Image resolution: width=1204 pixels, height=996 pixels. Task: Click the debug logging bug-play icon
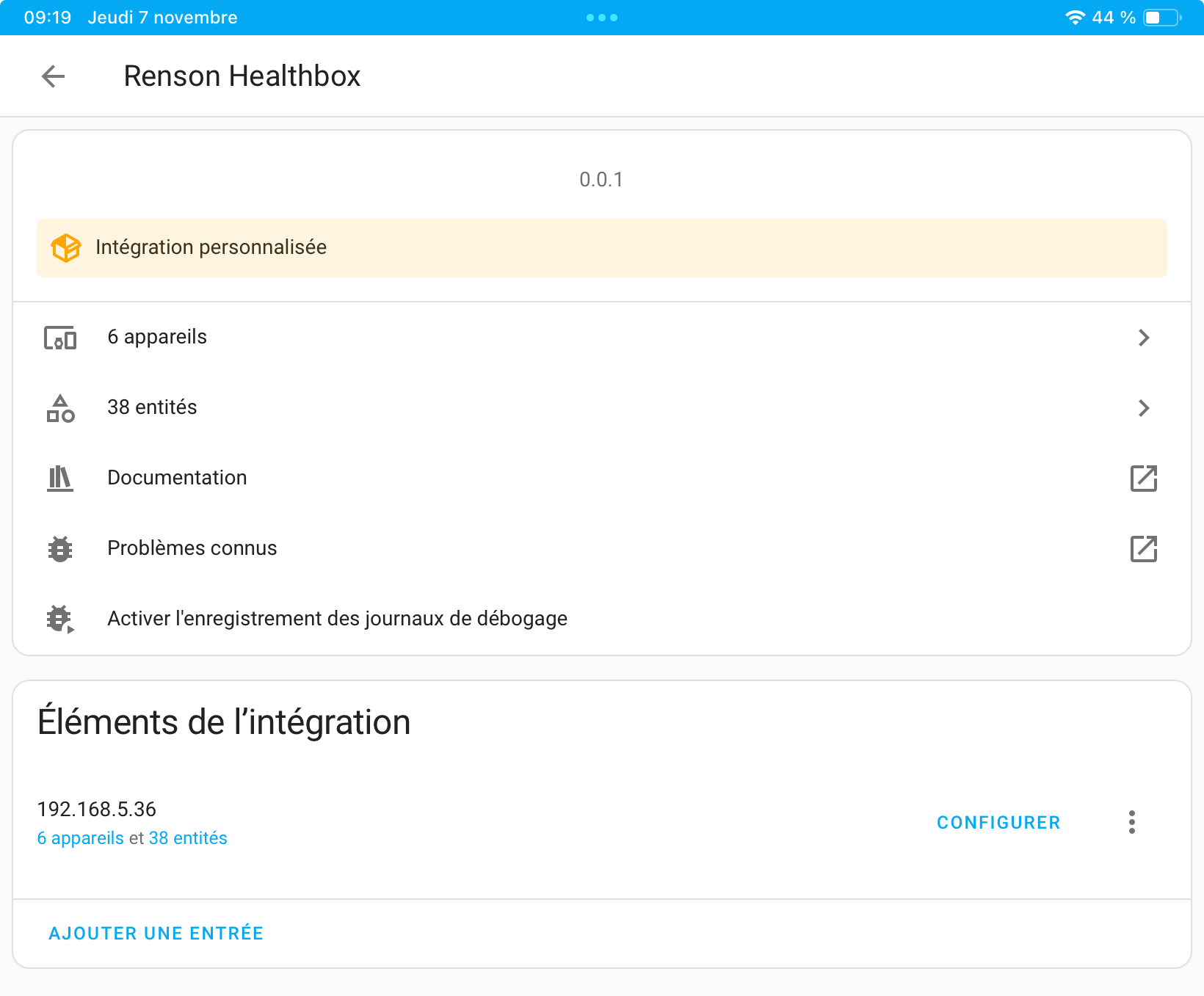tap(60, 619)
